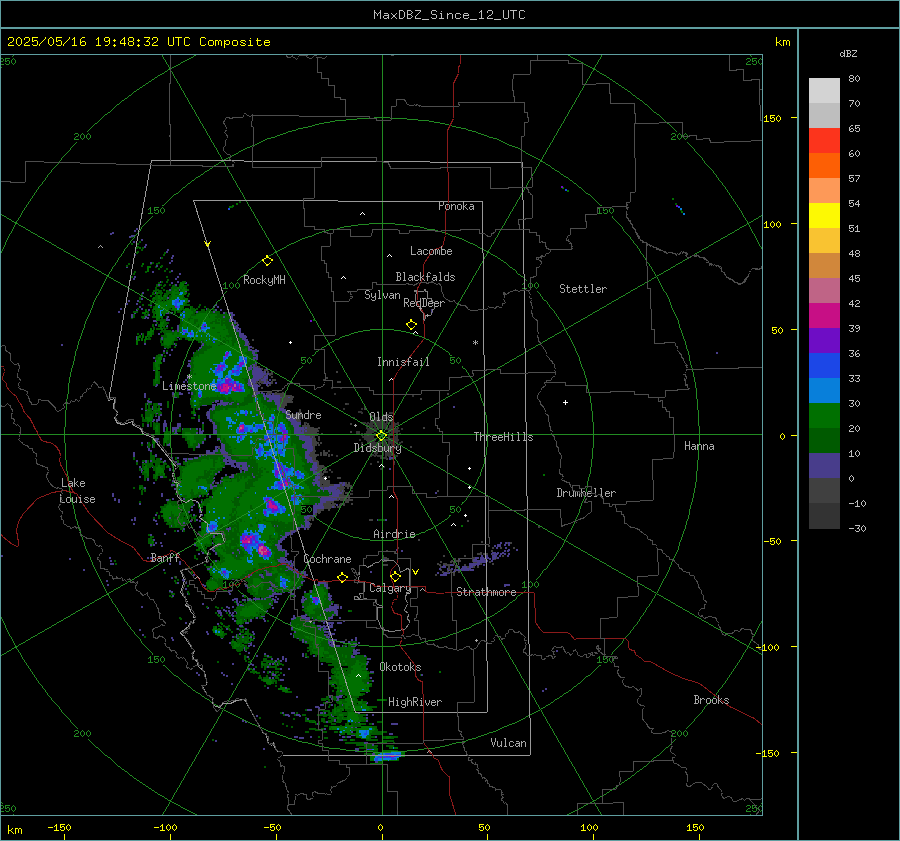The image size is (900, 841).
Task: Click the yellow diamond marker beside RockyMH
Action: click(267, 261)
